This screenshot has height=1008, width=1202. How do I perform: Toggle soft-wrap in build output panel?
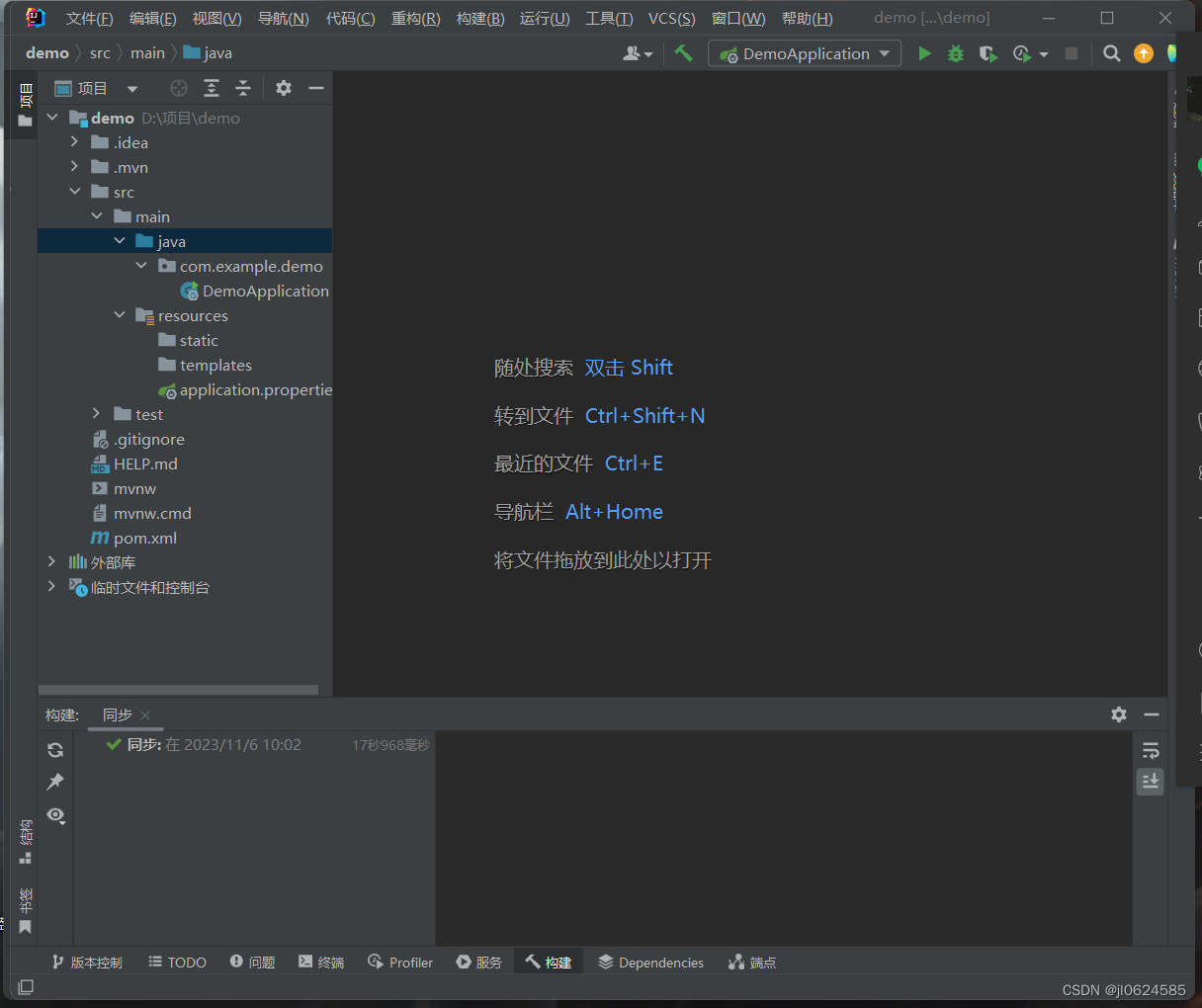(1150, 750)
